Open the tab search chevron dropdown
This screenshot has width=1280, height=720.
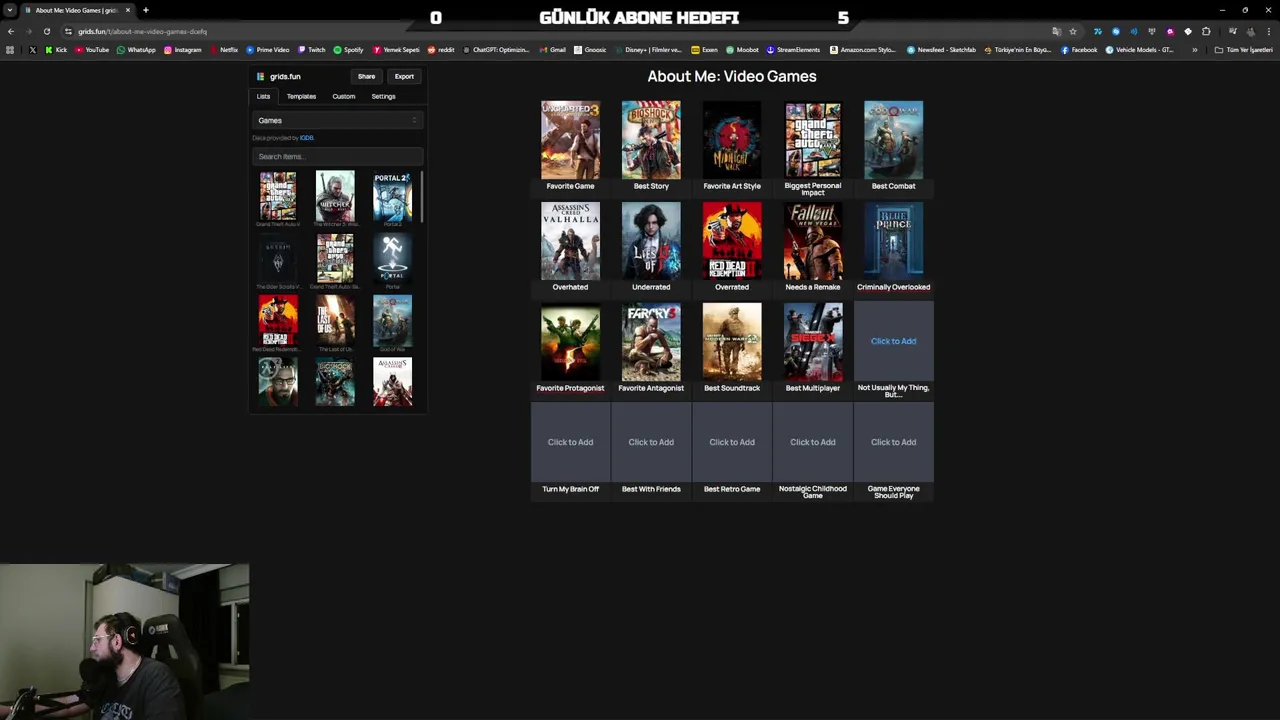click(10, 10)
